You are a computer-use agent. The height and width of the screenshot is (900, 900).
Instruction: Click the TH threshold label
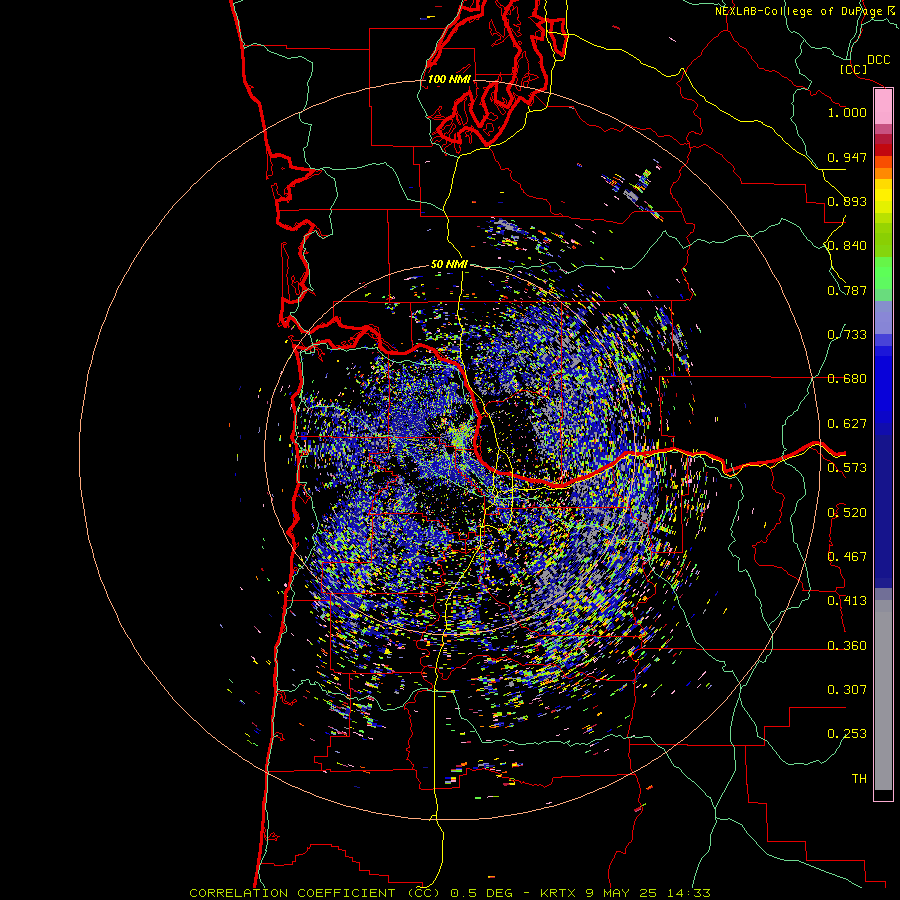tap(859, 779)
